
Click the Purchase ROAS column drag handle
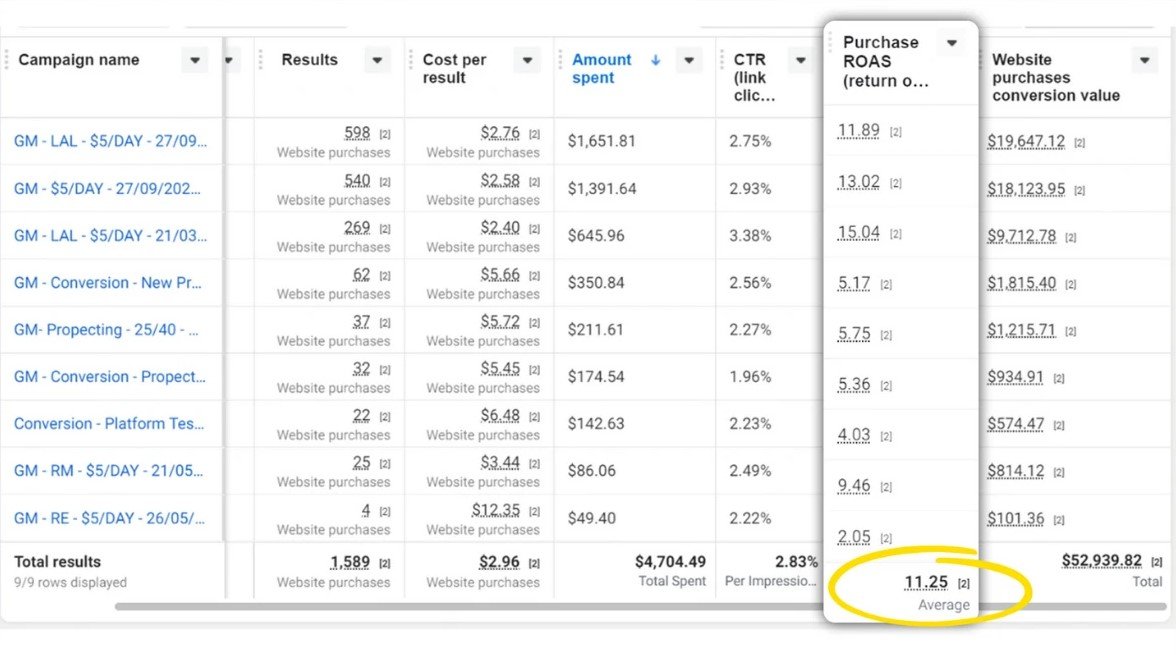830,42
